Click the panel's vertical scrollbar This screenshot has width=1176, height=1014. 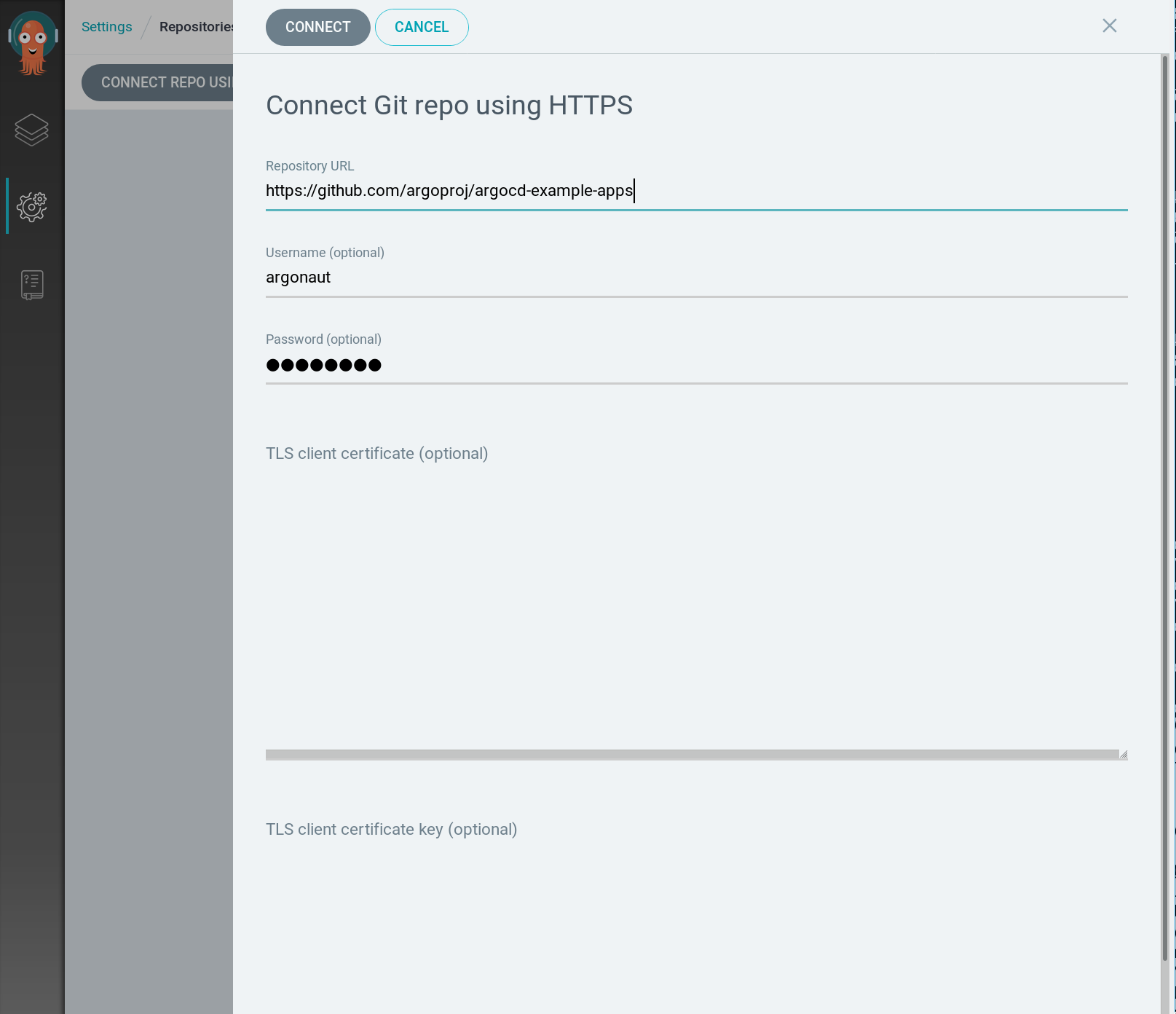click(x=1165, y=510)
